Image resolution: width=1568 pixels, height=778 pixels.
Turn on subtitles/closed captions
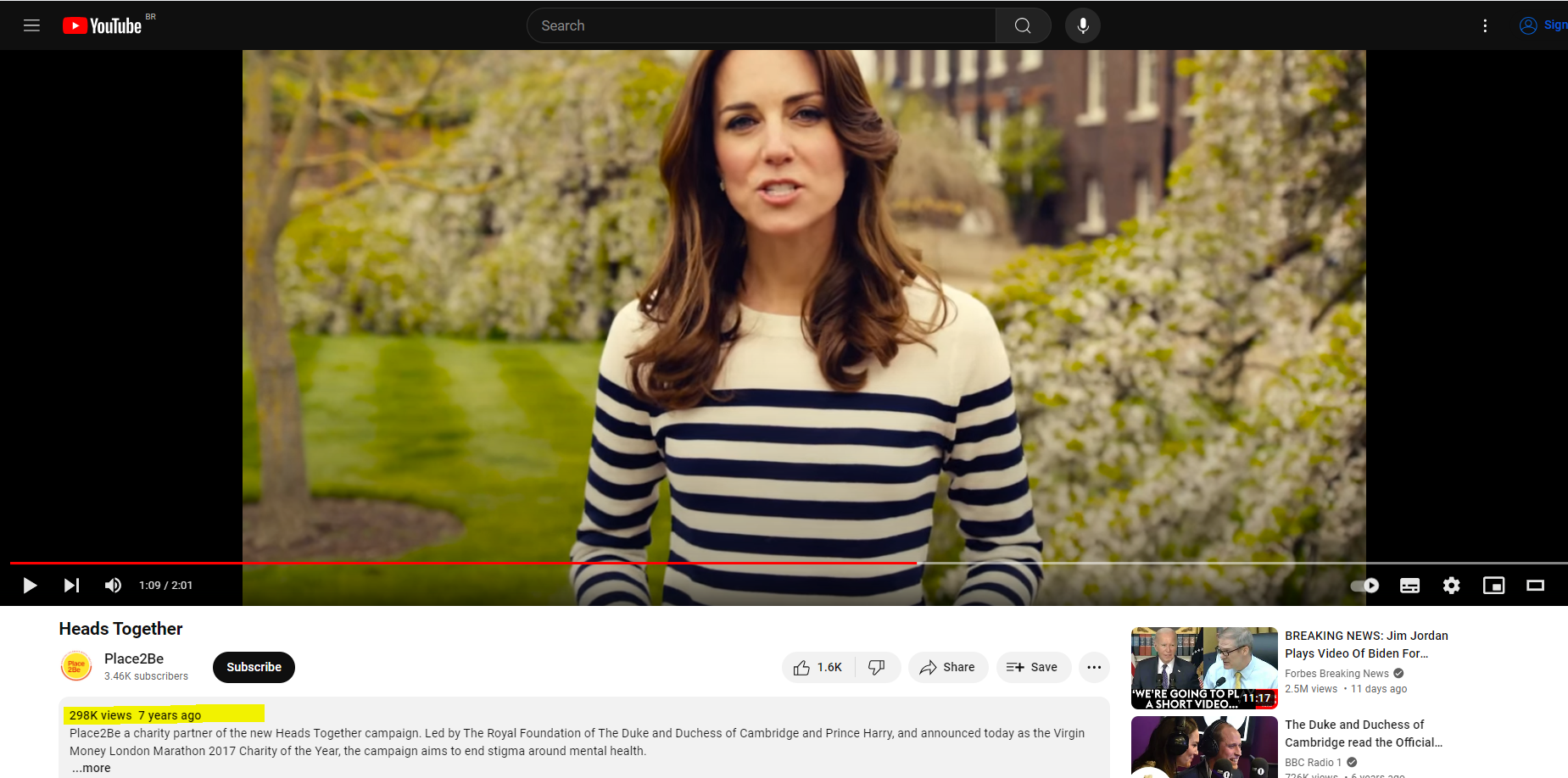1409,586
